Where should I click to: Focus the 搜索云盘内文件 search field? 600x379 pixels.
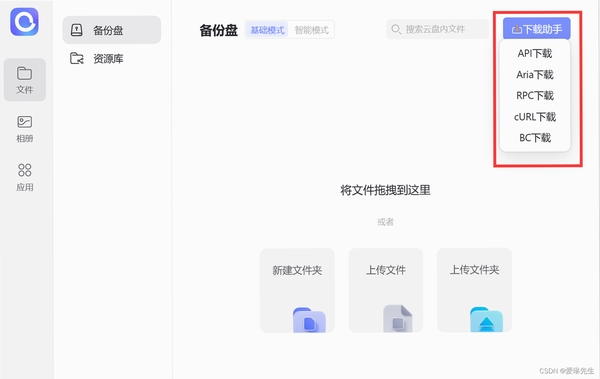coord(437,29)
